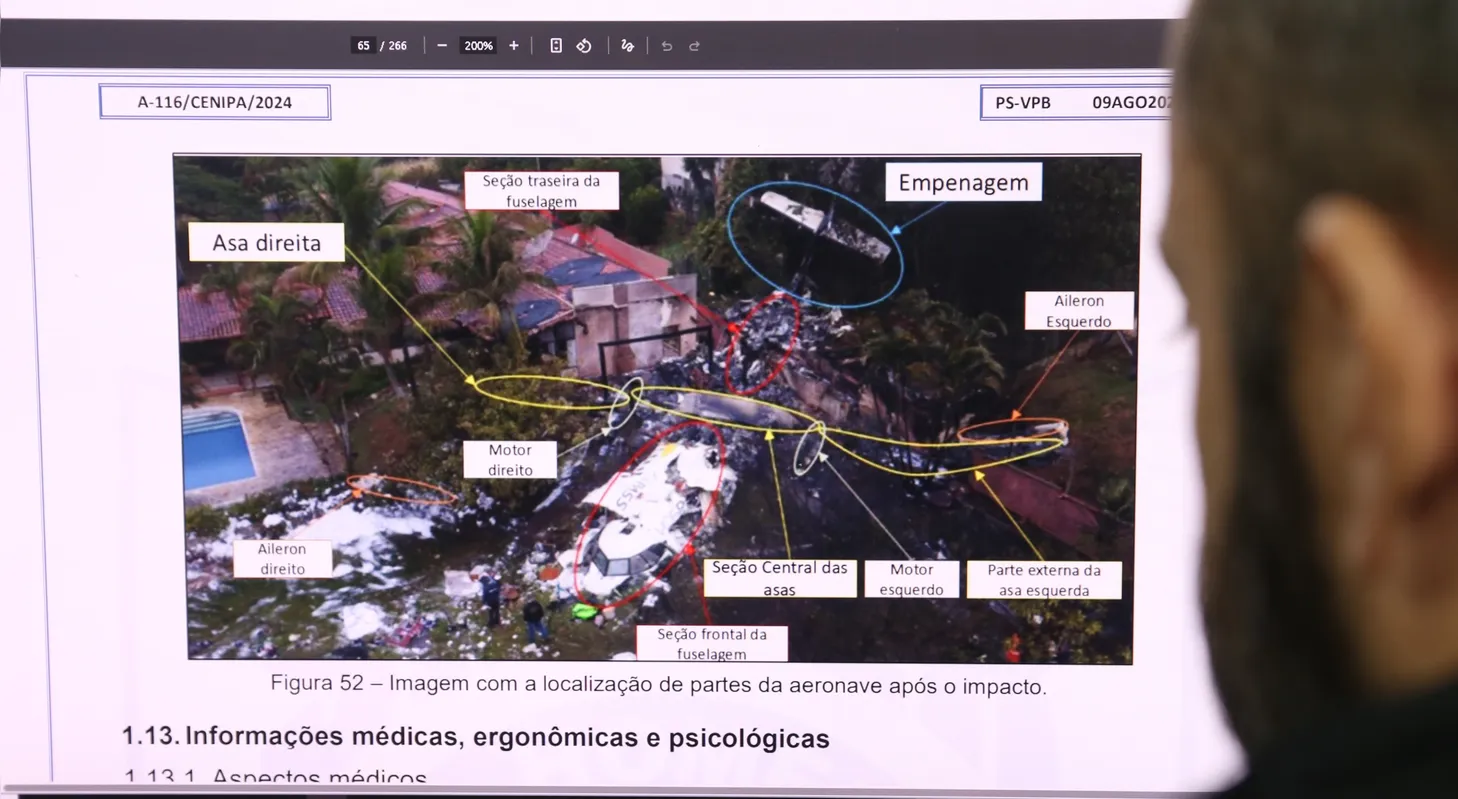Screen dimensions: 1458x799
Task: Click the 'Motor direito' label
Action: pyautogui.click(x=510, y=460)
